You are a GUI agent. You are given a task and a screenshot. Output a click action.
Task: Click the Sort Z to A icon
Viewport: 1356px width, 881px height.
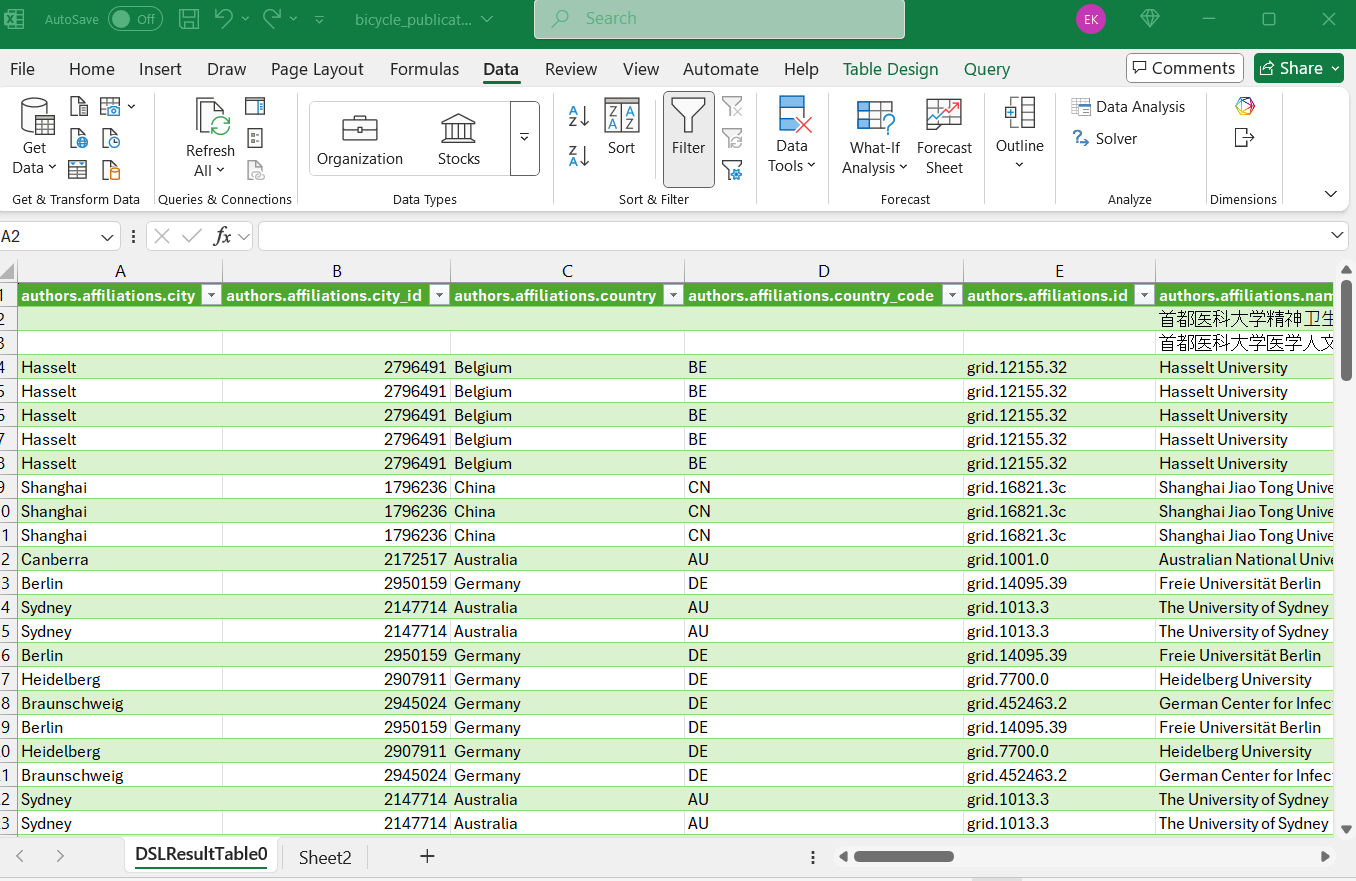(x=578, y=156)
